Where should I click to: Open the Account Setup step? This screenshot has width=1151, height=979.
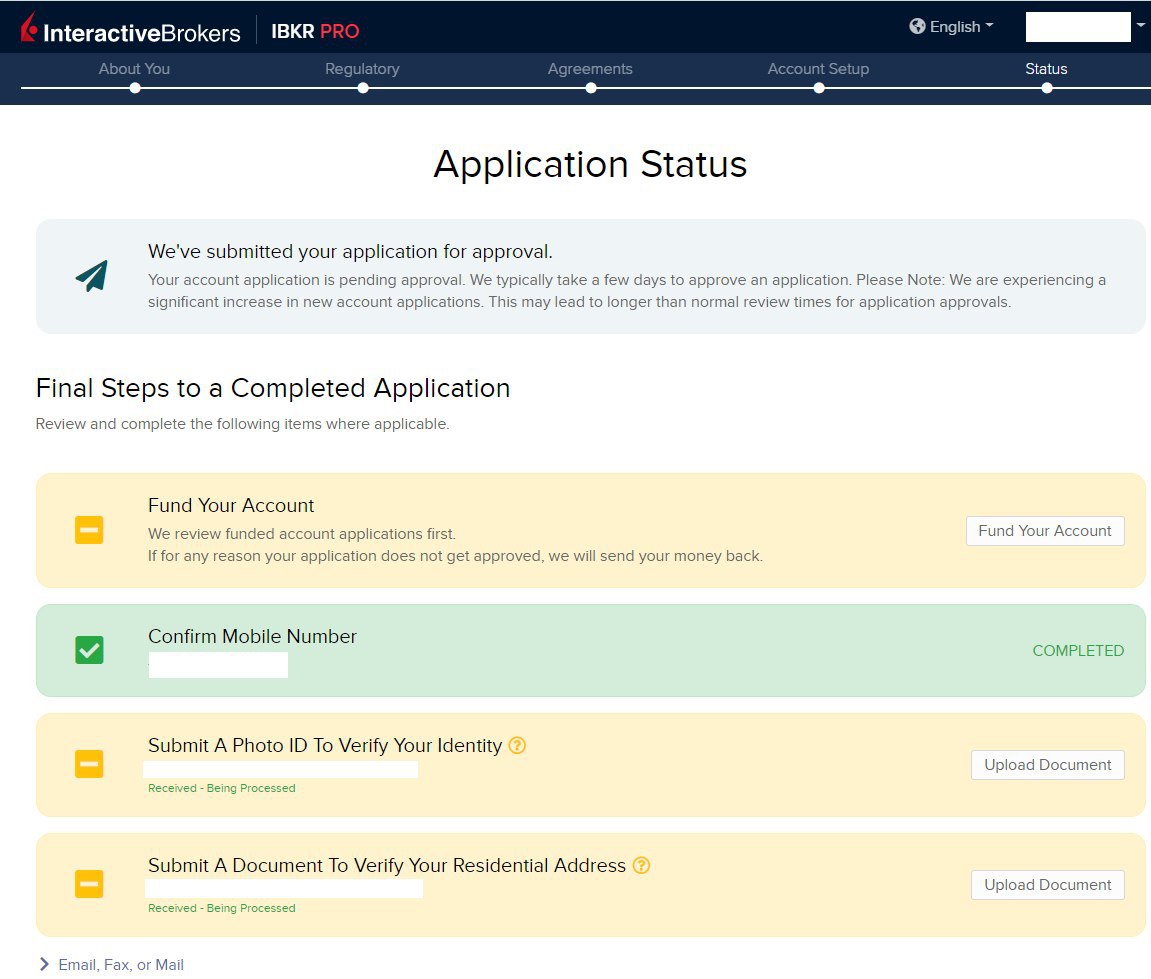tap(818, 69)
